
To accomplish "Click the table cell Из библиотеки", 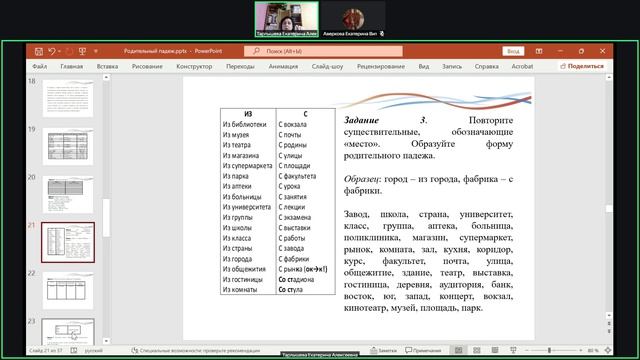I will 244,124.
